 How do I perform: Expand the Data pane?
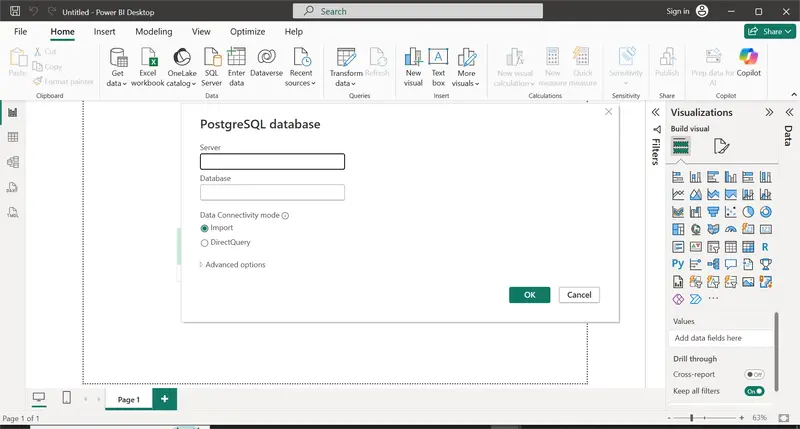pyautogui.click(x=789, y=112)
